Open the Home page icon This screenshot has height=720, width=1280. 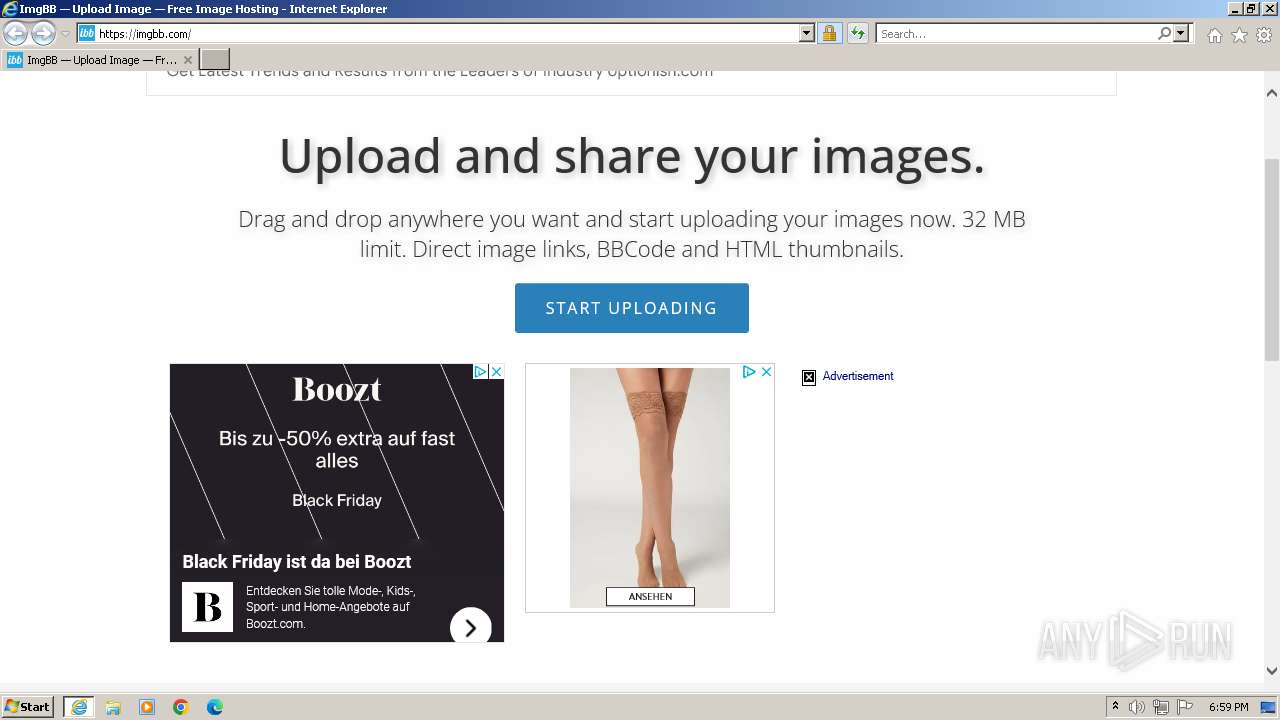click(x=1214, y=35)
